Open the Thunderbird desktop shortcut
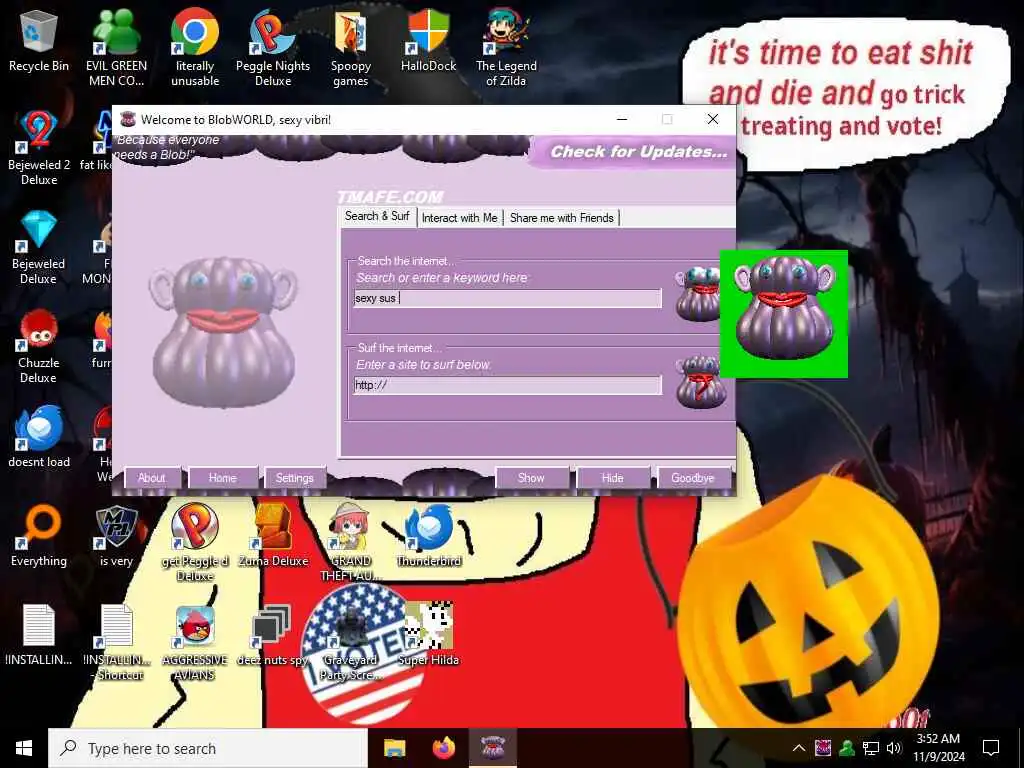The image size is (1024, 768). click(x=428, y=536)
